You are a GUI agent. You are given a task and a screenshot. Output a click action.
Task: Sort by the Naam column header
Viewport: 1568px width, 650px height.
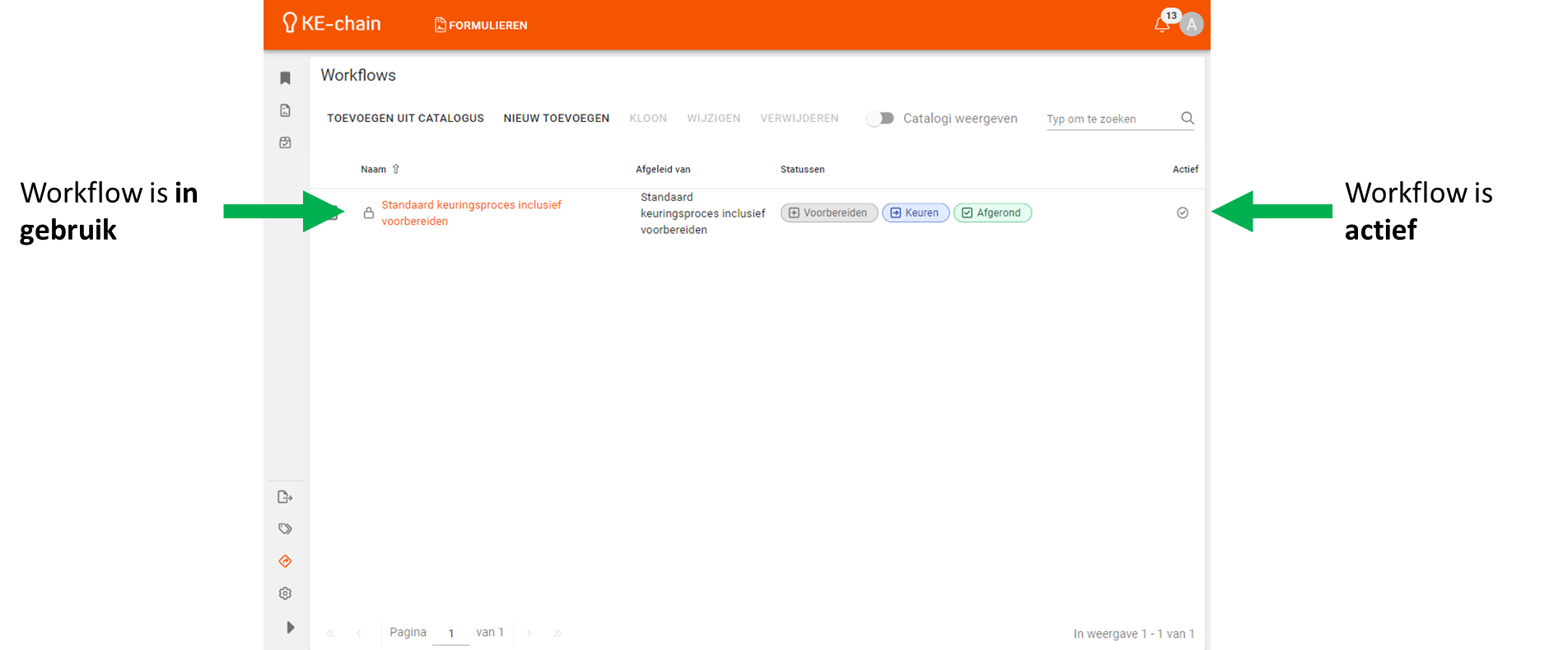374,169
